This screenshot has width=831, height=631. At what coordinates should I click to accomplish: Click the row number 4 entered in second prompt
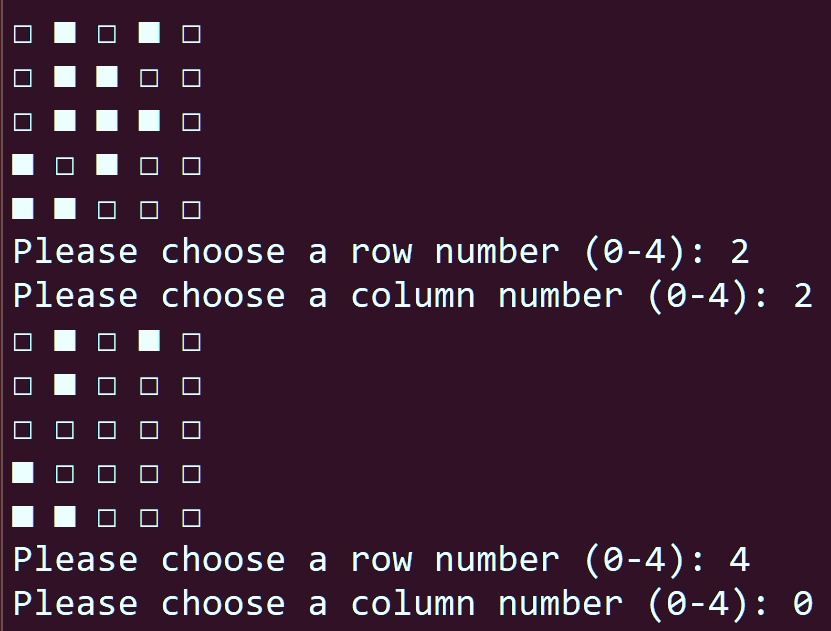(739, 560)
